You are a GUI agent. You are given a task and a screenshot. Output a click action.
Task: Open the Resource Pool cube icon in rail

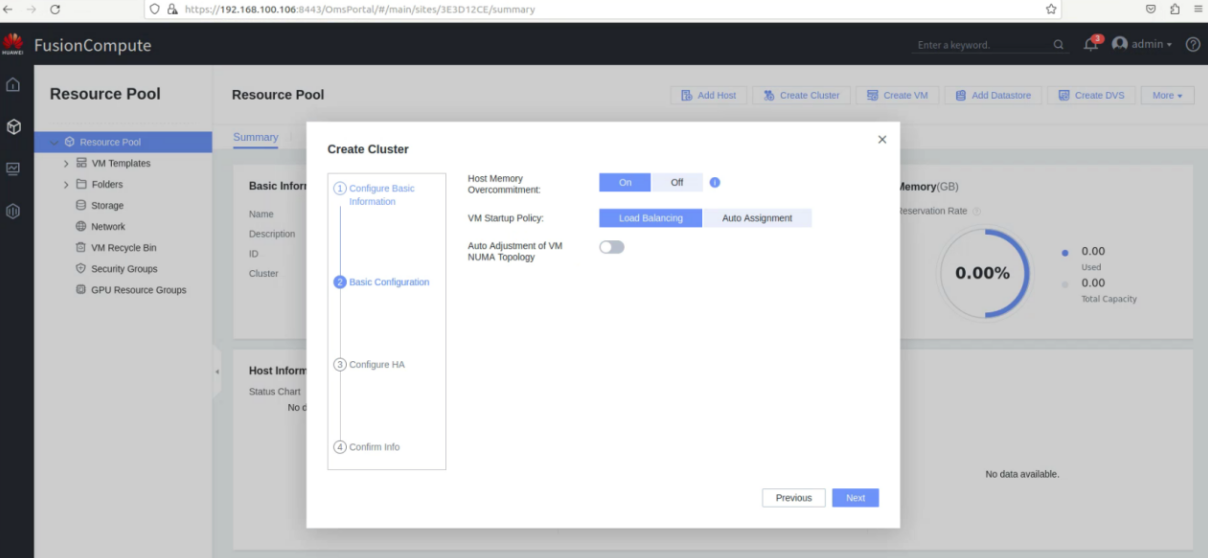tap(13, 127)
